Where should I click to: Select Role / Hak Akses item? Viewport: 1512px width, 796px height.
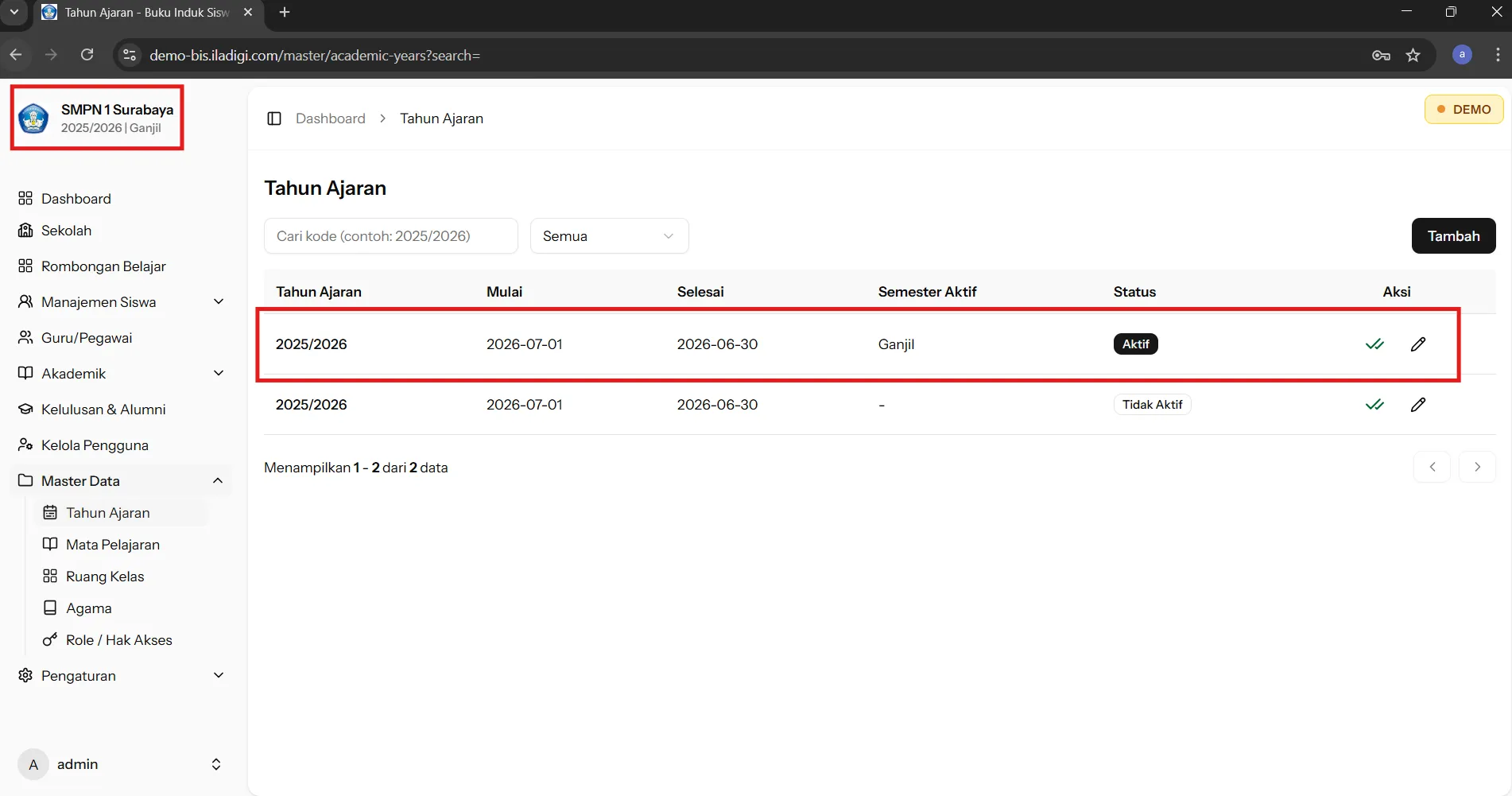pyautogui.click(x=118, y=640)
